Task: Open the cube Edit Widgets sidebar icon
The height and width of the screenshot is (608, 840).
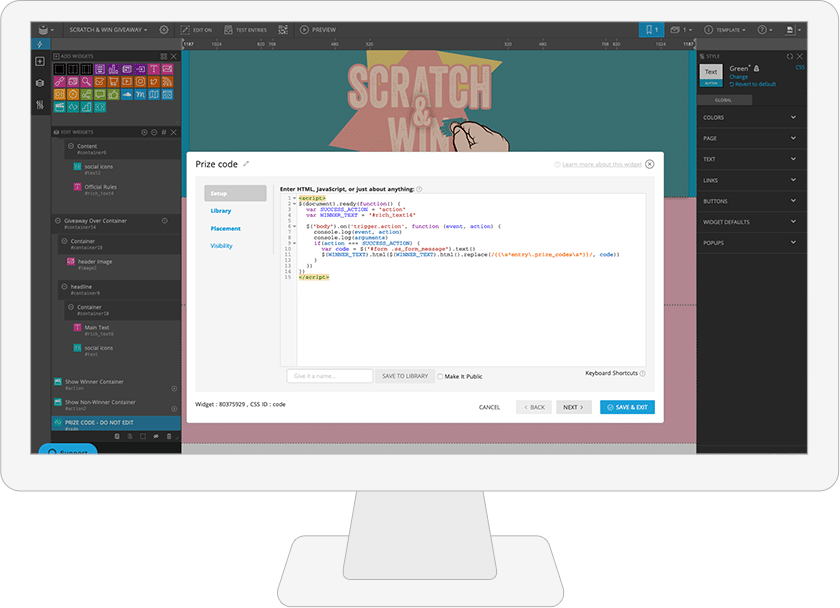Action: coord(40,83)
